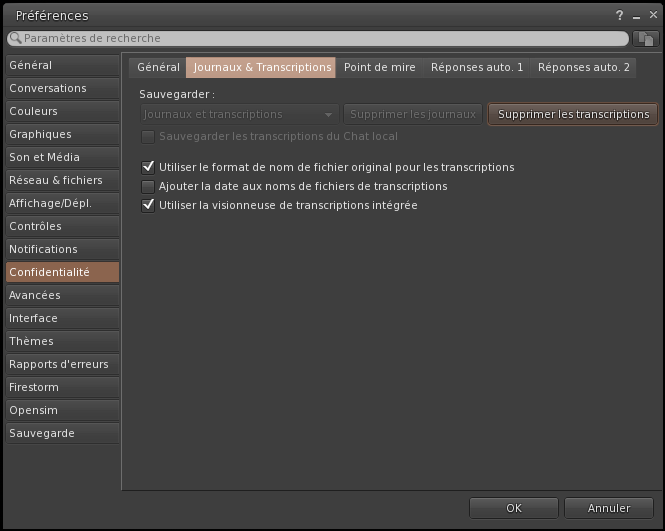Image resolution: width=665 pixels, height=531 pixels.
Task: Minimize the Préférences window
Action: [x=635, y=15]
